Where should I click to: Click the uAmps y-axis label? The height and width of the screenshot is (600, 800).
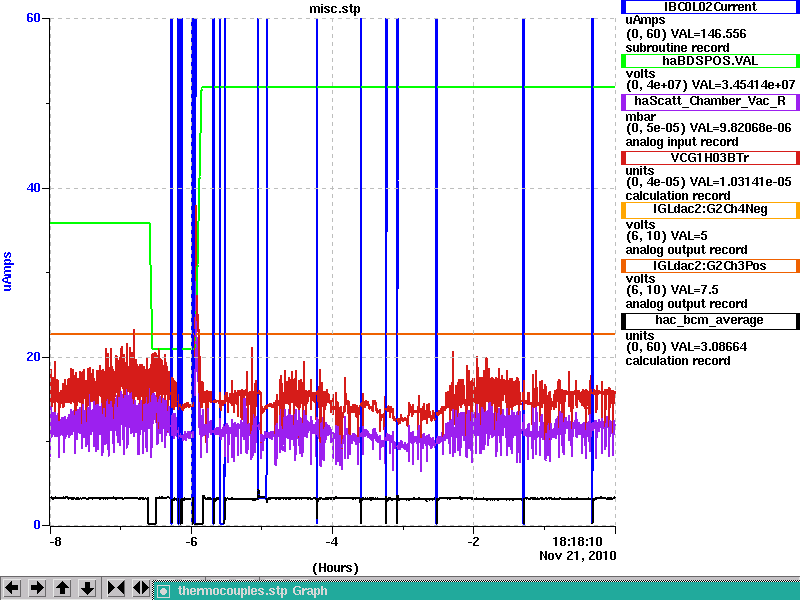[x=7, y=271]
